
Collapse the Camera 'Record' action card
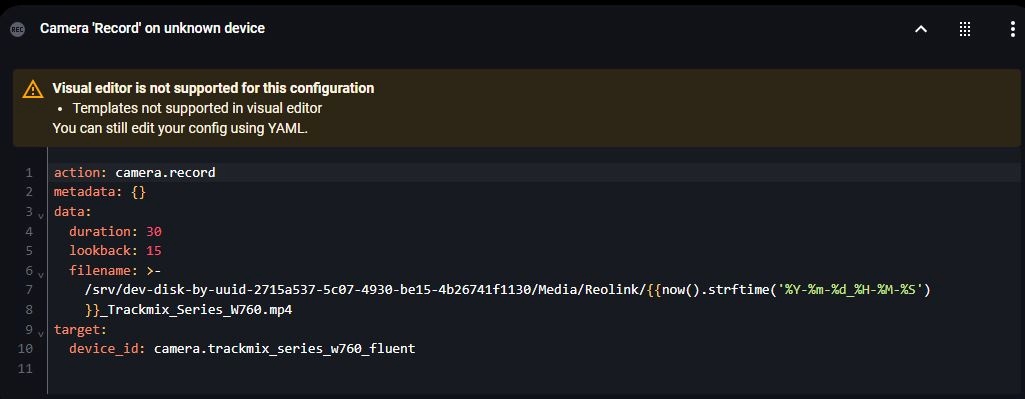(x=921, y=29)
